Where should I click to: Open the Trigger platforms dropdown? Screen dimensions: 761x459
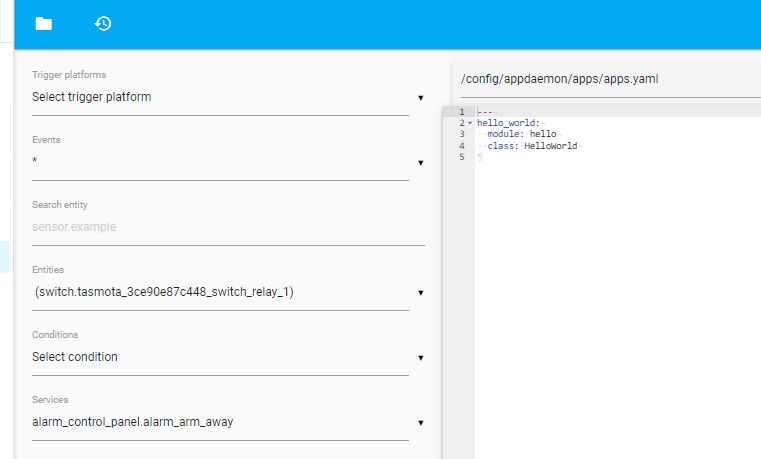tap(228, 97)
